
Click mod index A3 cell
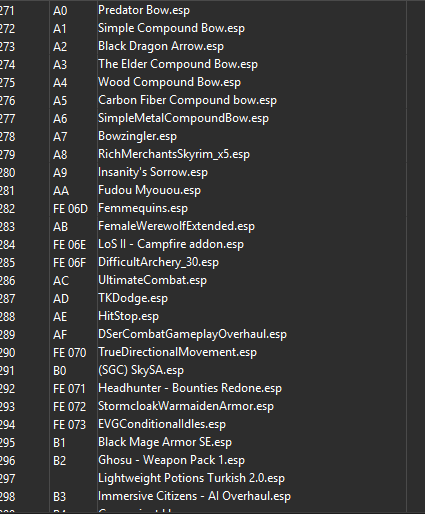(x=60, y=65)
